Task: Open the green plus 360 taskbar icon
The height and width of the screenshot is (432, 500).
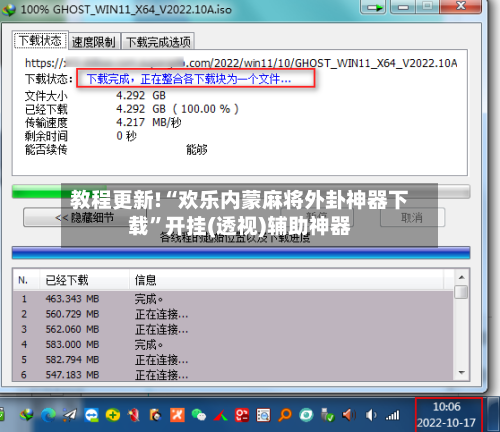Action: pos(113,415)
